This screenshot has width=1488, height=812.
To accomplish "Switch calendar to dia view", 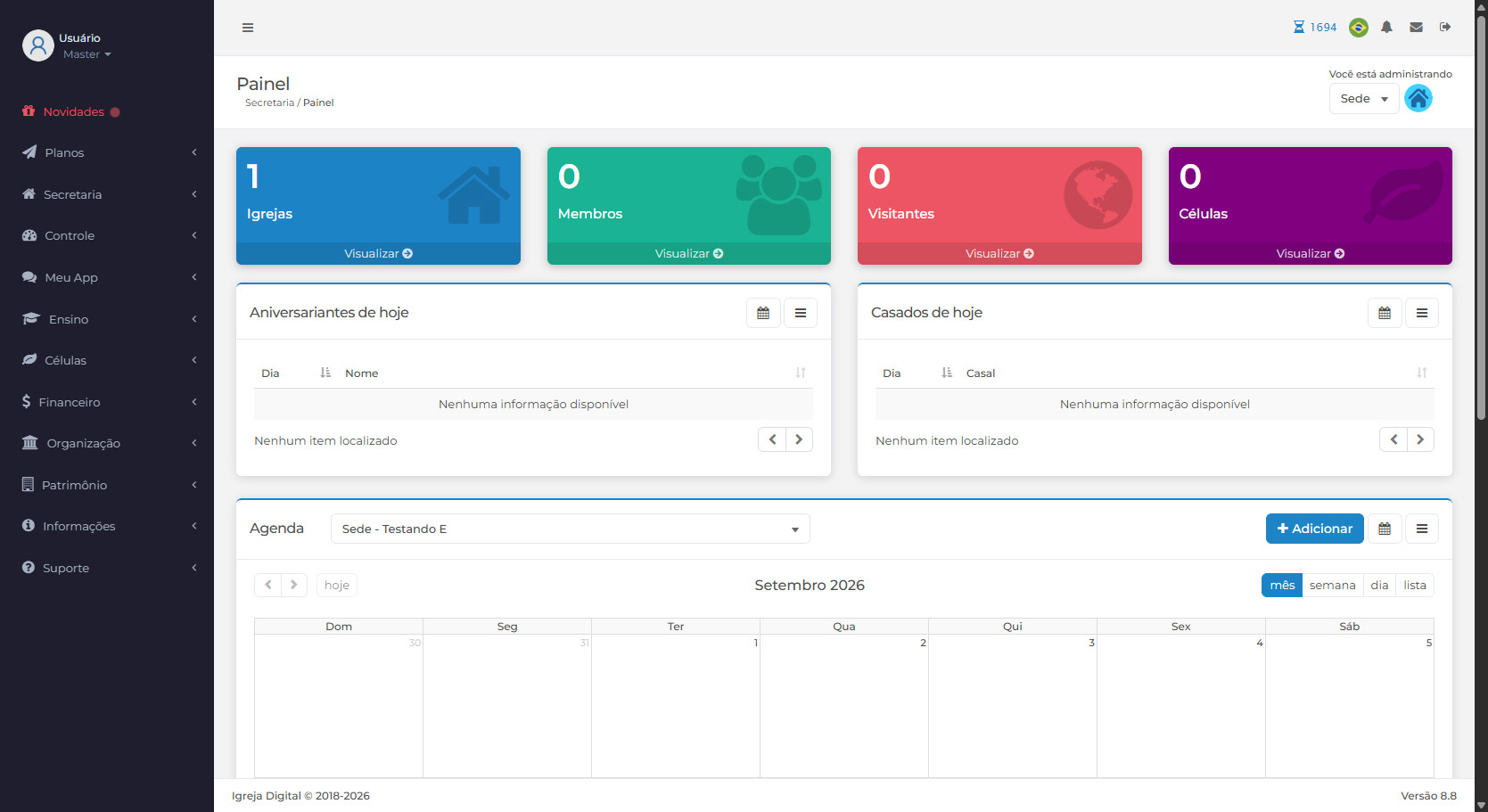I will (1379, 585).
